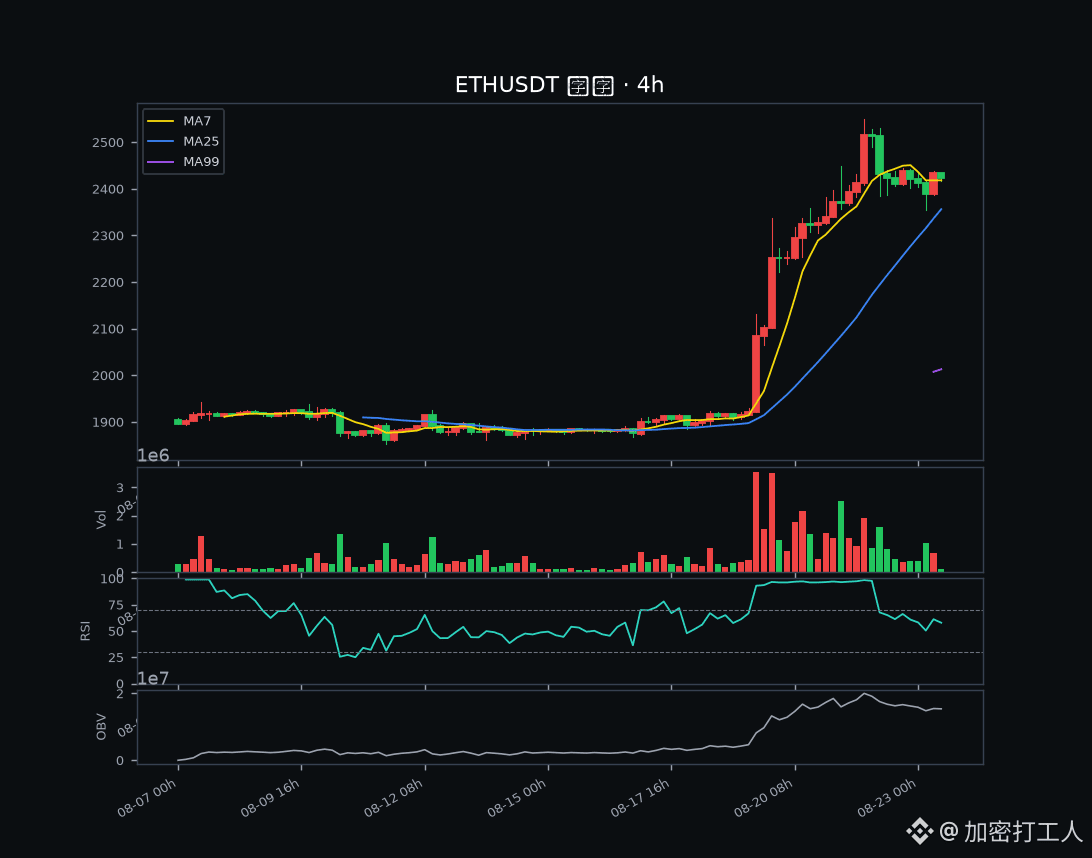The image size is (1092, 858).
Task: Click the RSI 75 tick label
Action: [x=116, y=606]
